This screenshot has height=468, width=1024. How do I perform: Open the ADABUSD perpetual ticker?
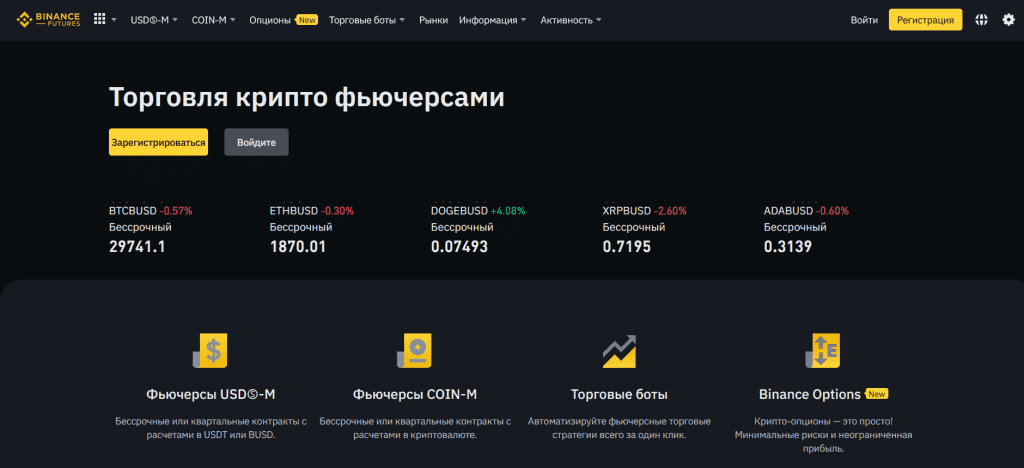coord(807,228)
